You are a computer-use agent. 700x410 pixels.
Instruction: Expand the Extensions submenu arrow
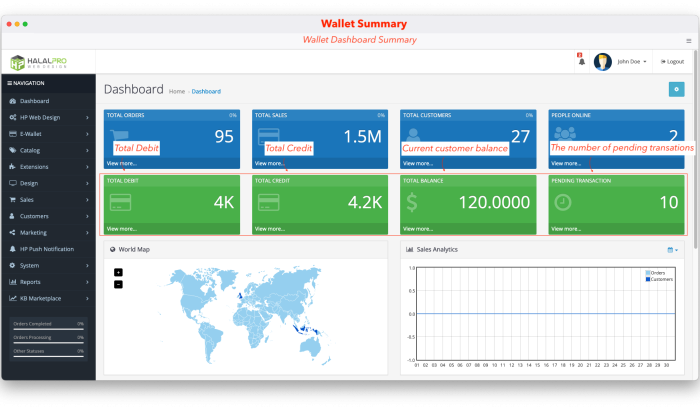click(87, 167)
